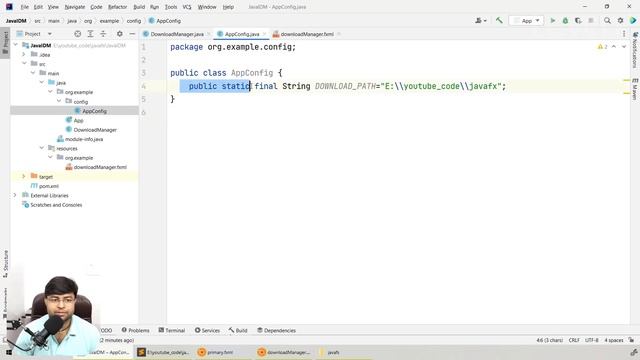Start debugging with the bug icon

[565, 20]
